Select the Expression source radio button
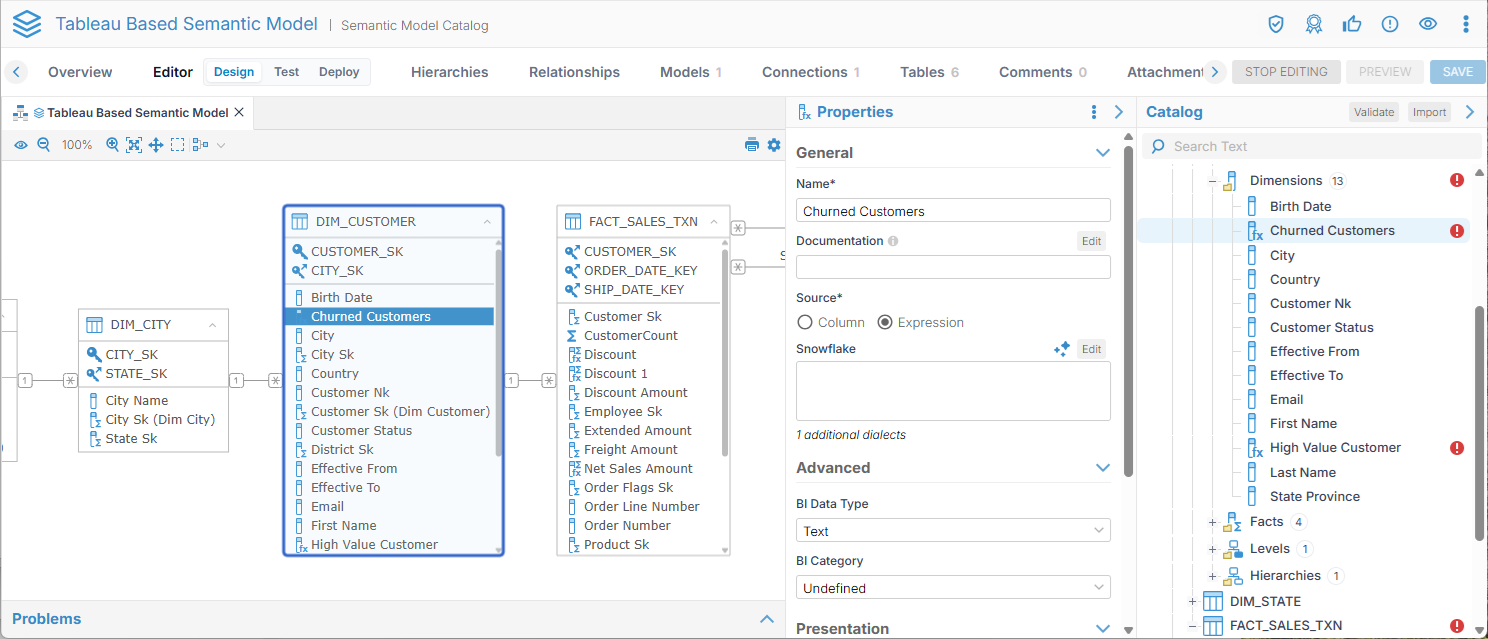Viewport: 1488px width, 639px height. (x=885, y=323)
